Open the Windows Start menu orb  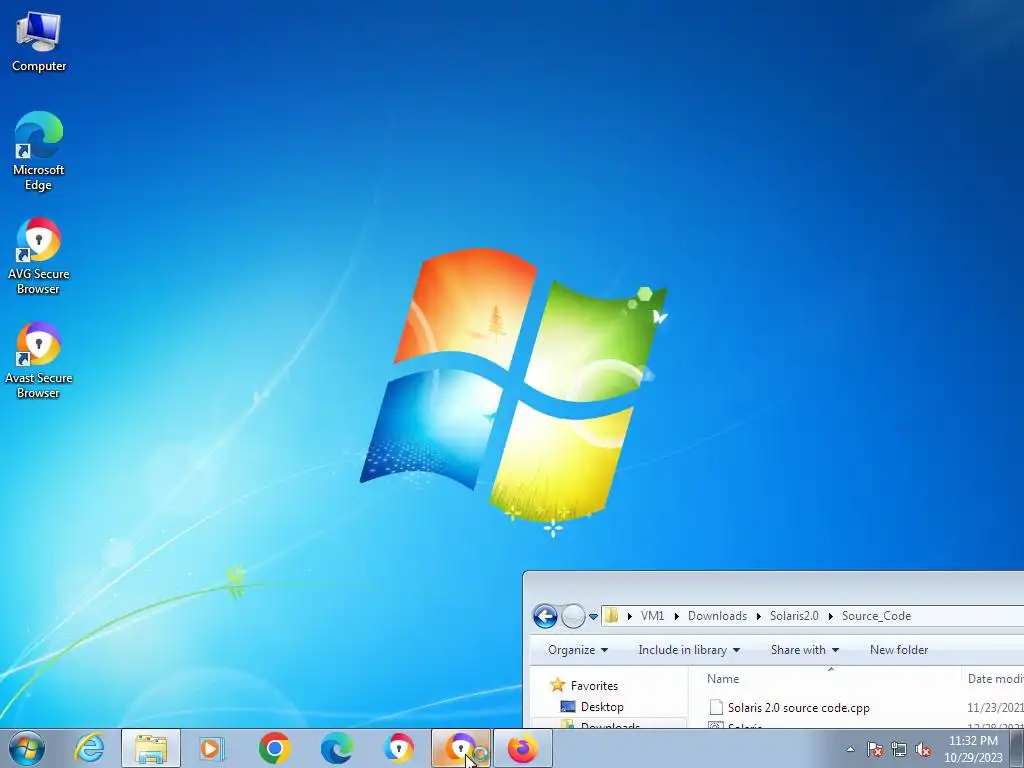coord(27,748)
